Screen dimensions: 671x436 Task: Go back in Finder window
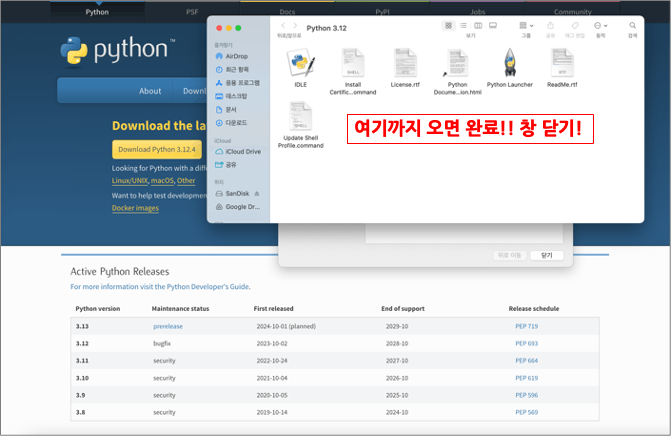coord(283,26)
